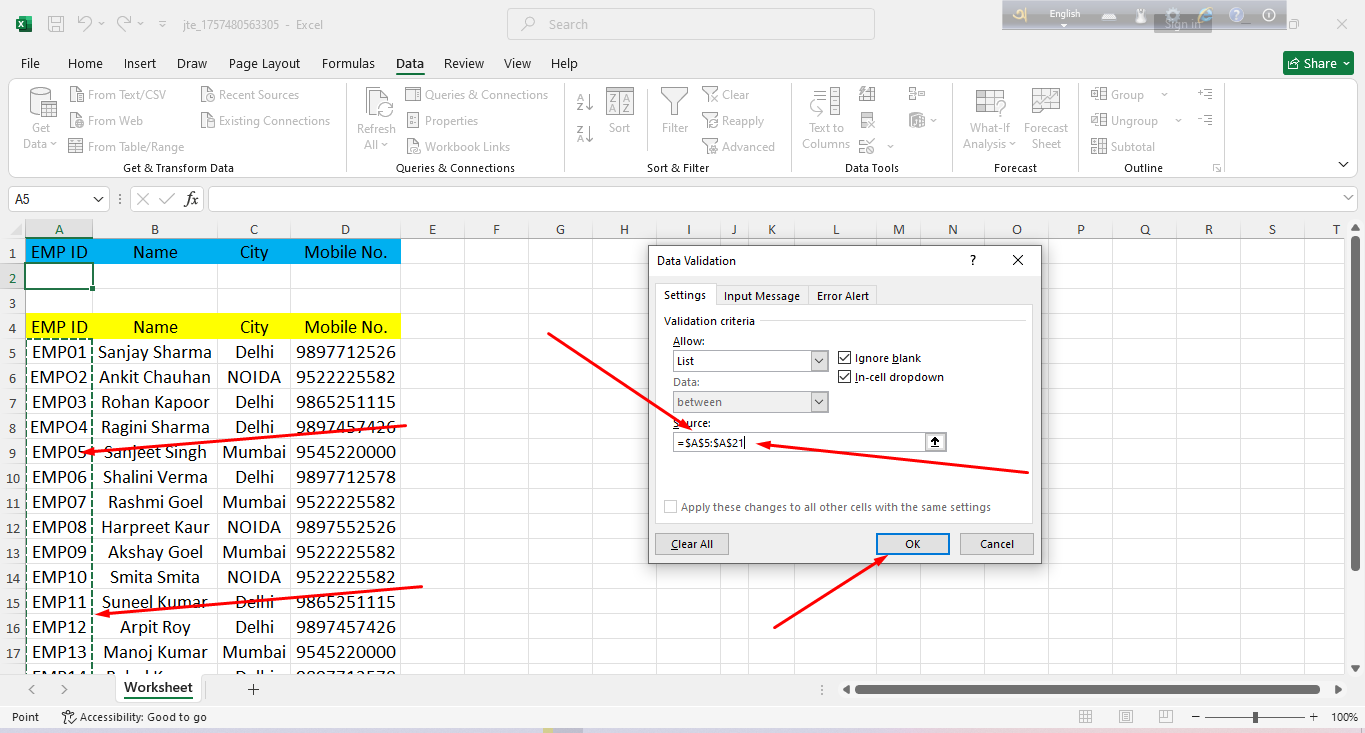Open the Name Box dropdown arrow
Screen dimensions: 1365x733
coord(99,199)
